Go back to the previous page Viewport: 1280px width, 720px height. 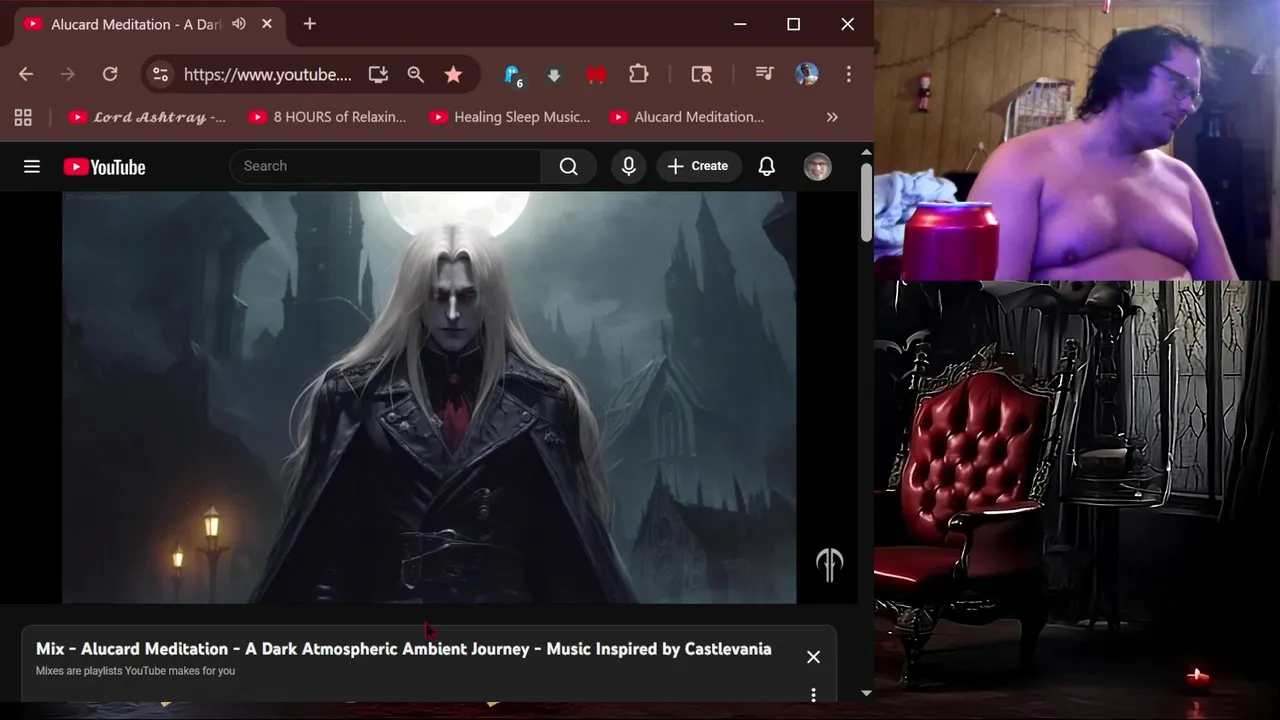(x=26, y=74)
